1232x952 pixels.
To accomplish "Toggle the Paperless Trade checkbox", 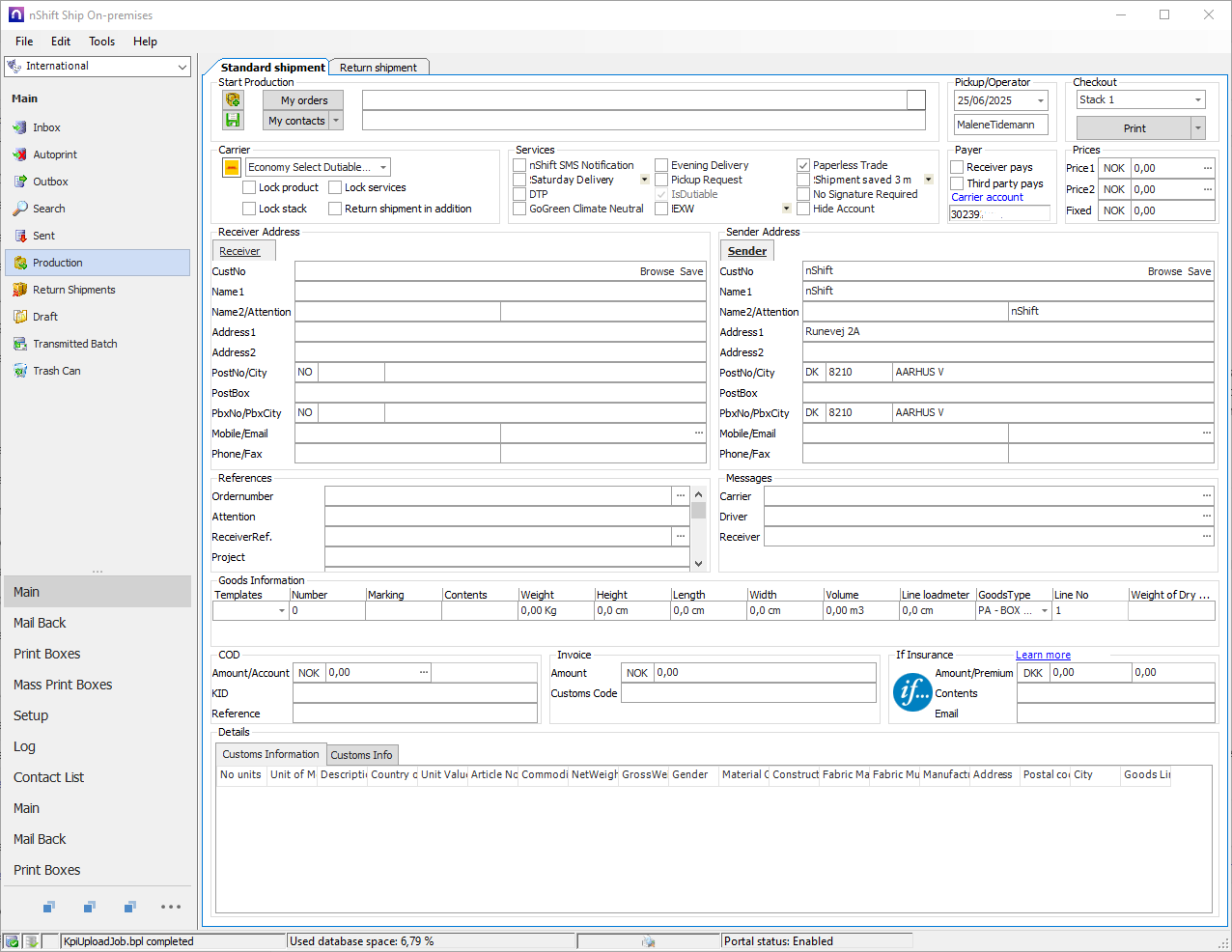I will (803, 165).
